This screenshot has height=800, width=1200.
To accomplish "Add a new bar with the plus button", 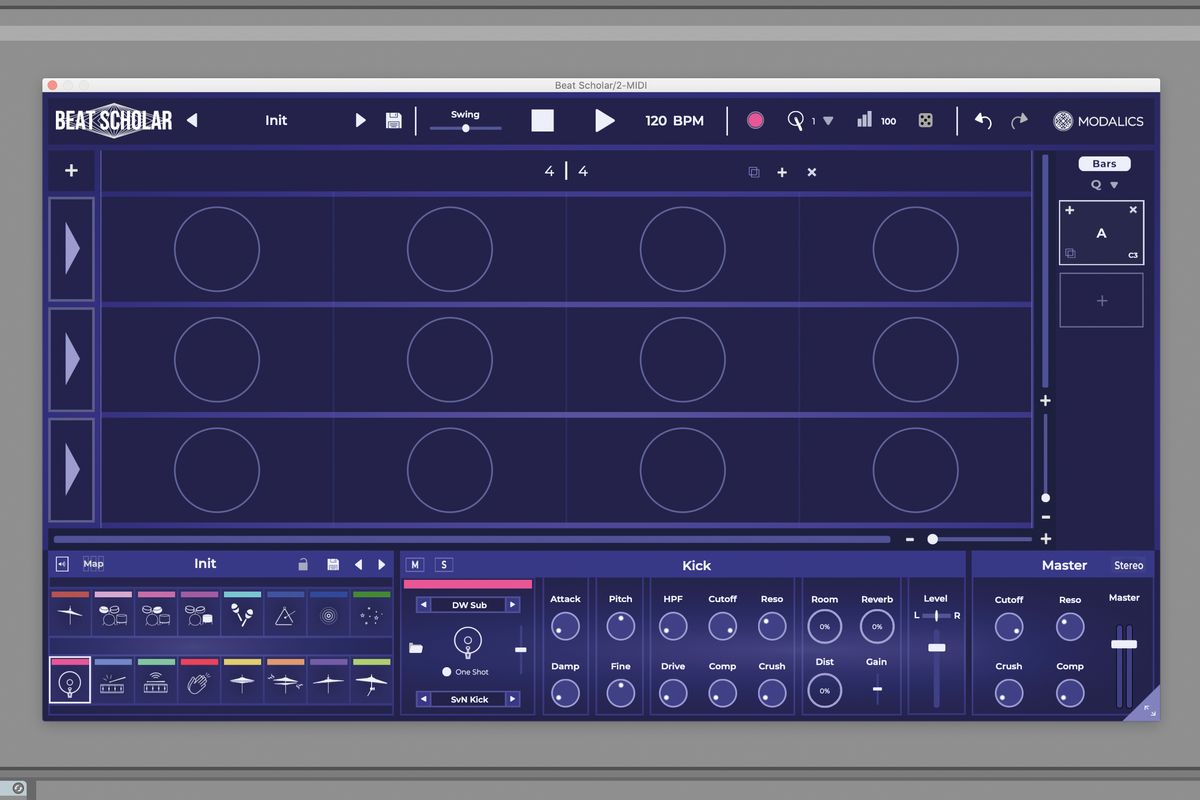I will (782, 172).
